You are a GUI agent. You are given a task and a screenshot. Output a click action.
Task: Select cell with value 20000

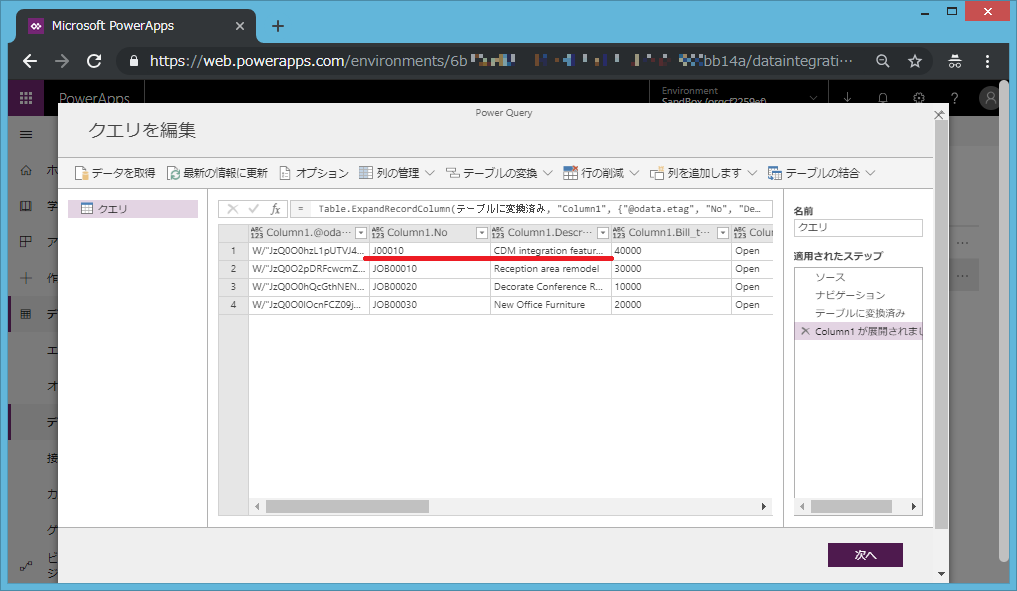point(671,305)
